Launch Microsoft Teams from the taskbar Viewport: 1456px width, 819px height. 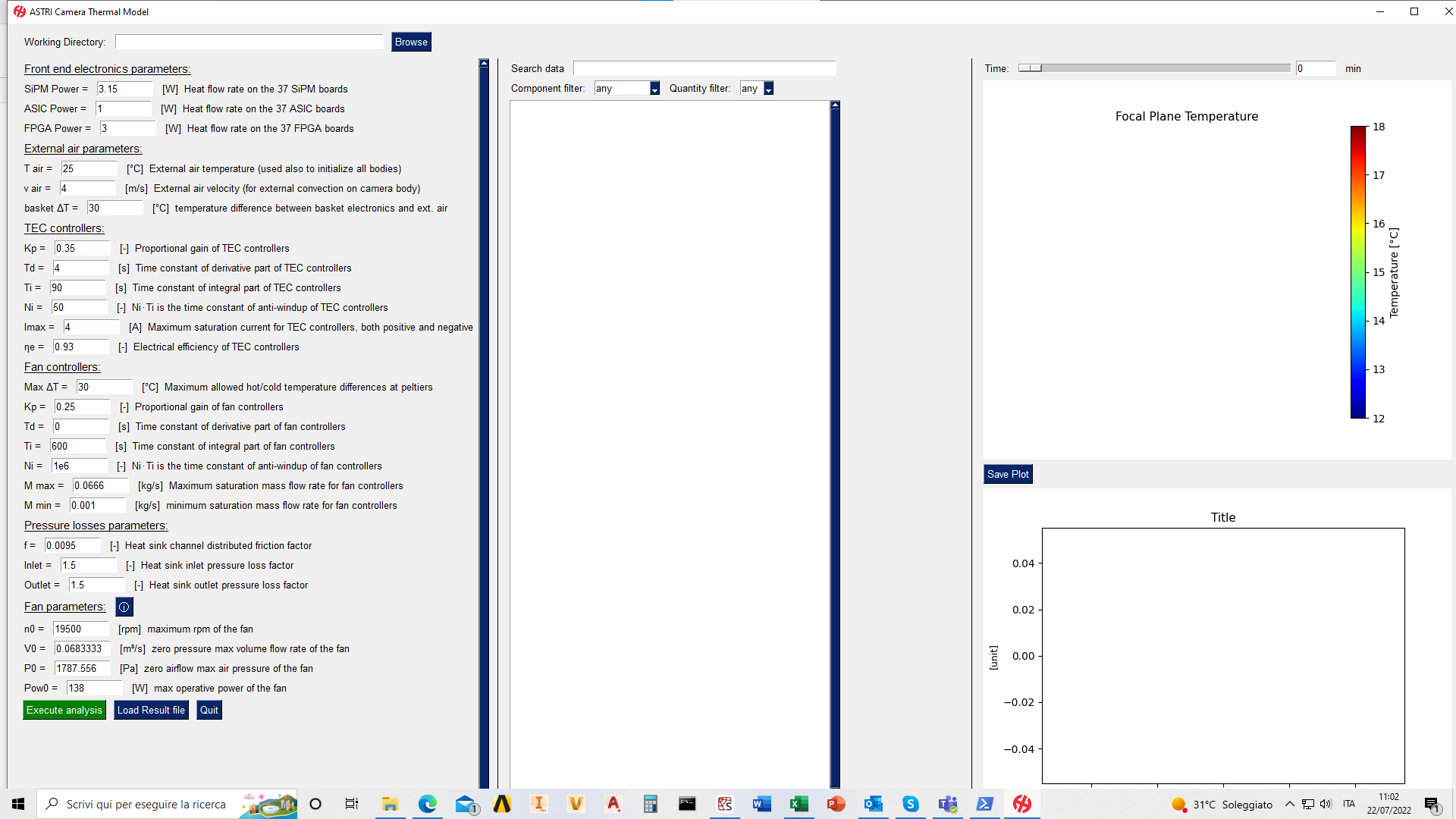(x=947, y=804)
